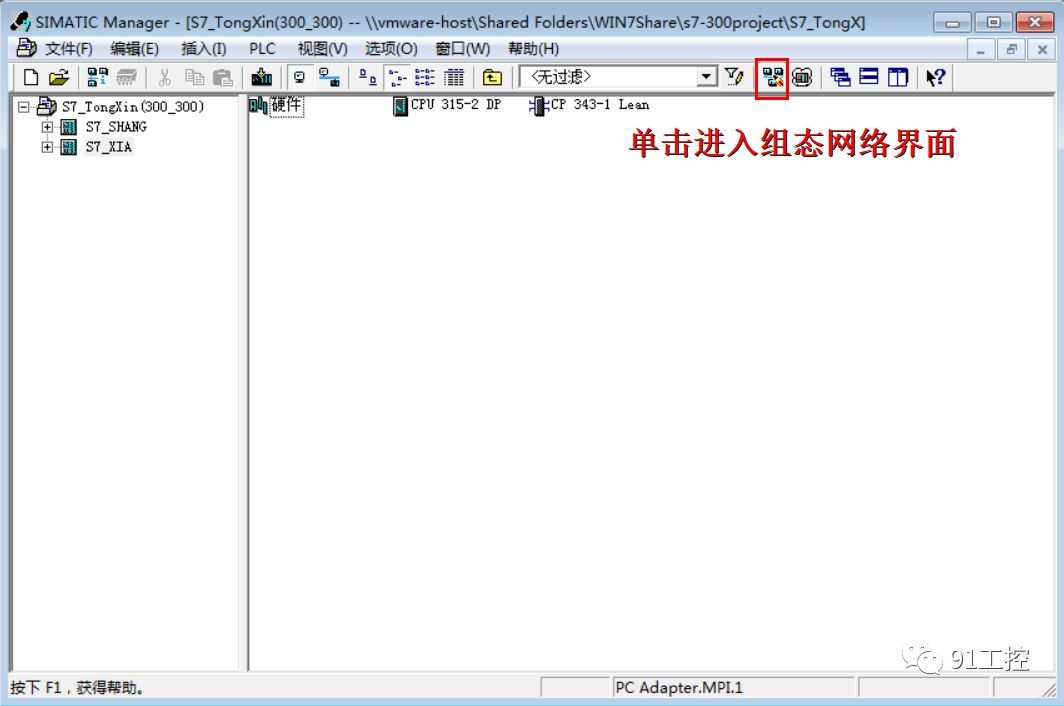Screen dimensions: 1064x706
Task: Open the PLC menu
Action: [x=261, y=49]
